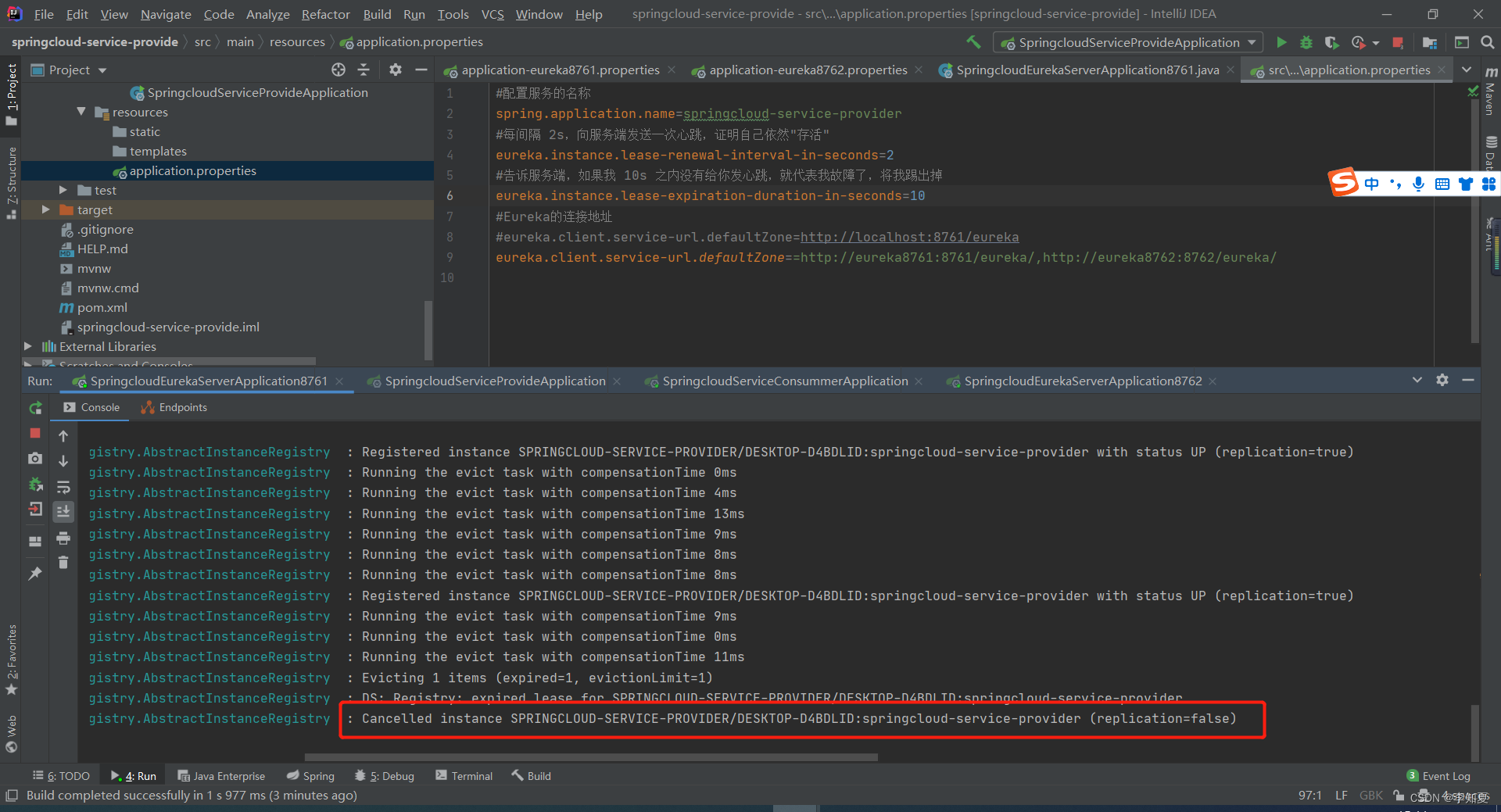This screenshot has width=1501, height=812.
Task: Click Sogou voice input microphone
Action: pyautogui.click(x=1418, y=184)
